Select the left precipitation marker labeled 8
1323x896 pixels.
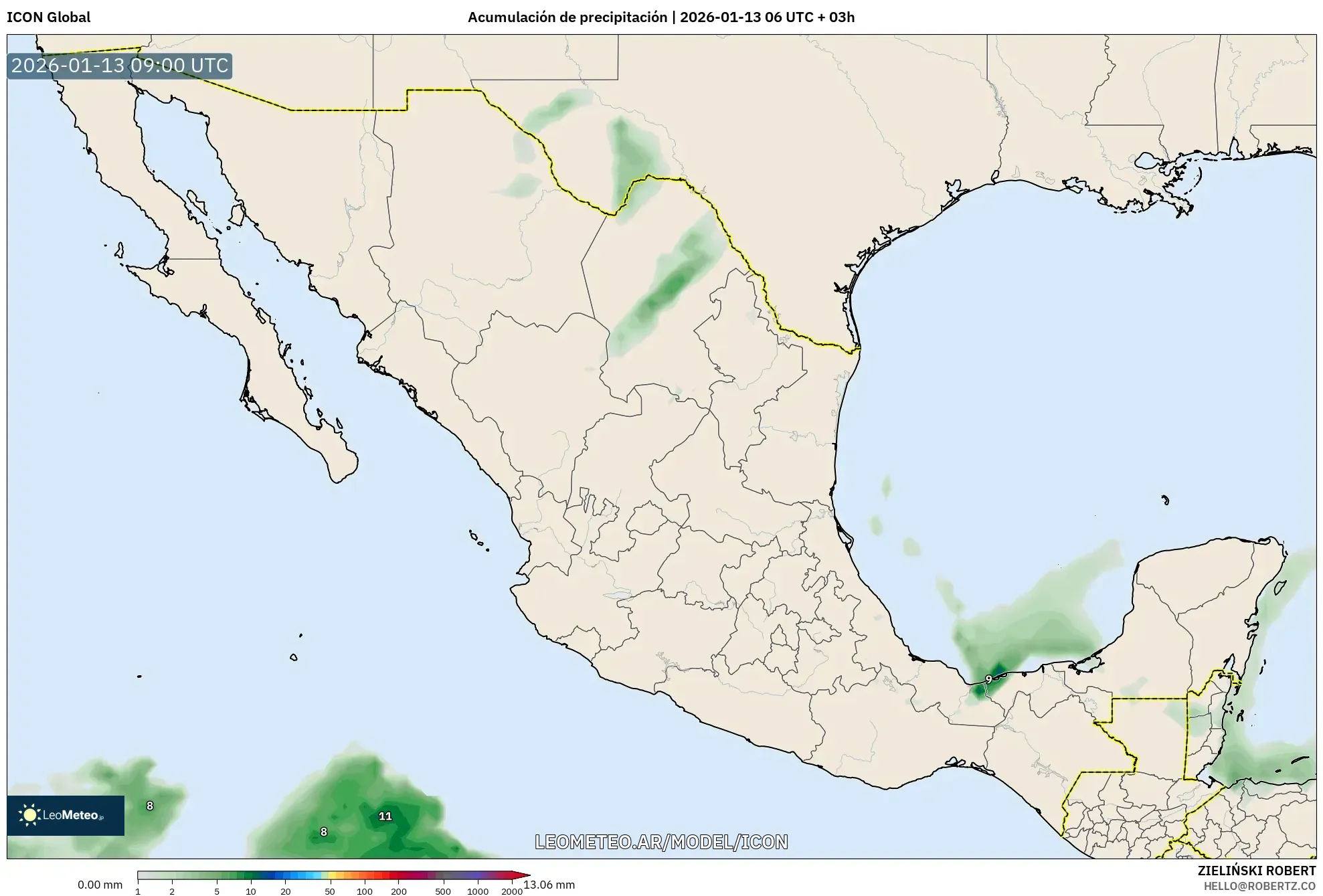149,806
